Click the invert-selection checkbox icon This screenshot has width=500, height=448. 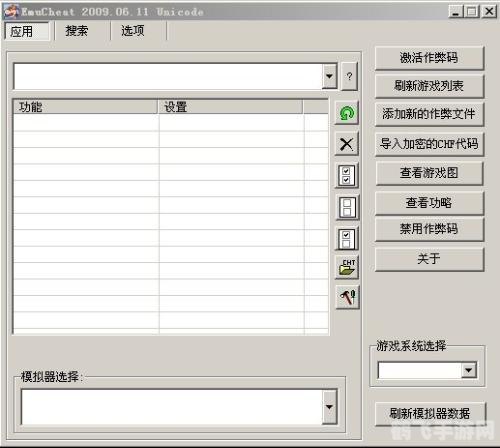[347, 239]
